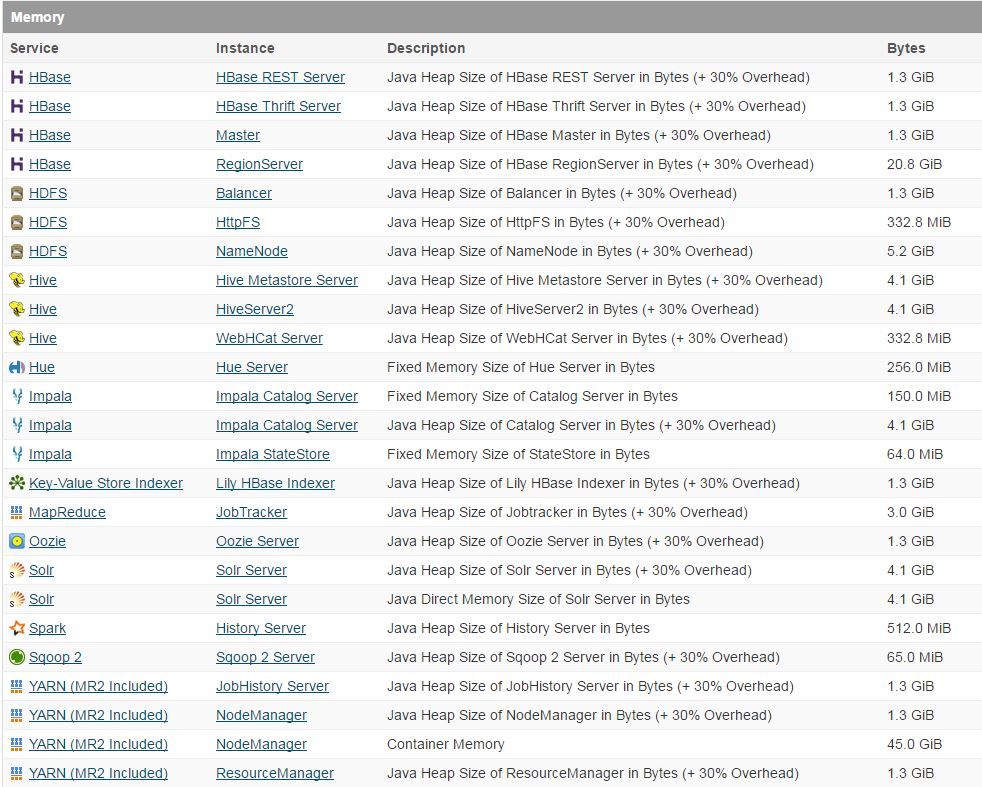Viewport: 982px width, 787px height.
Task: Click the Service column header
Action: point(34,48)
